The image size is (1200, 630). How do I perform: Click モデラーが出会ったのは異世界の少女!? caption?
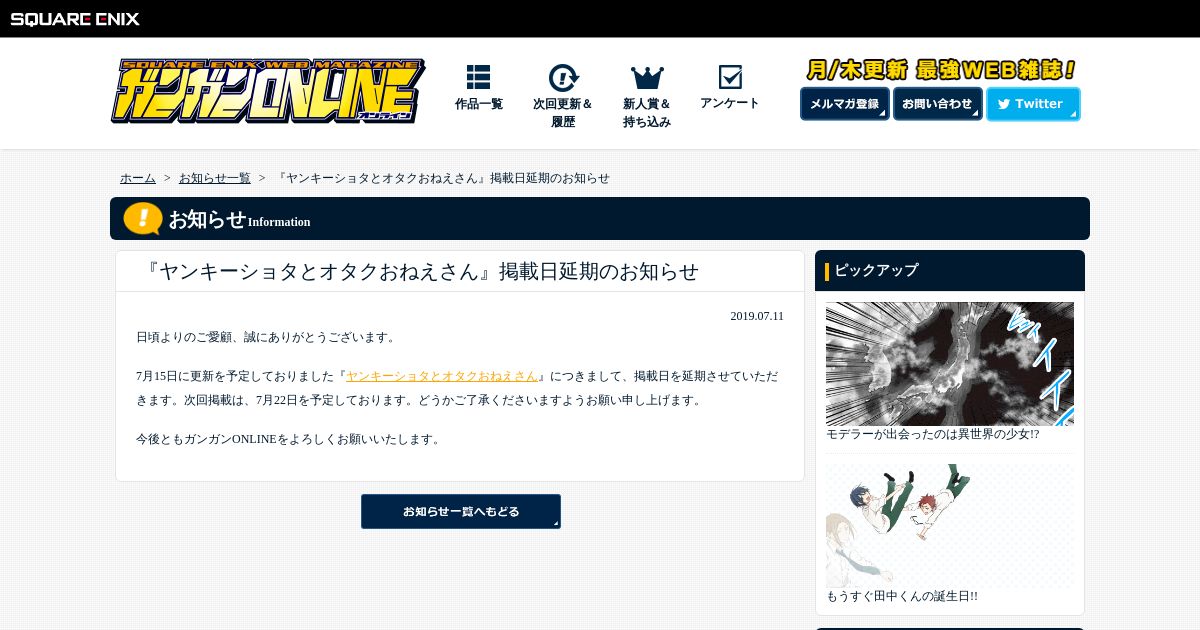tap(933, 434)
